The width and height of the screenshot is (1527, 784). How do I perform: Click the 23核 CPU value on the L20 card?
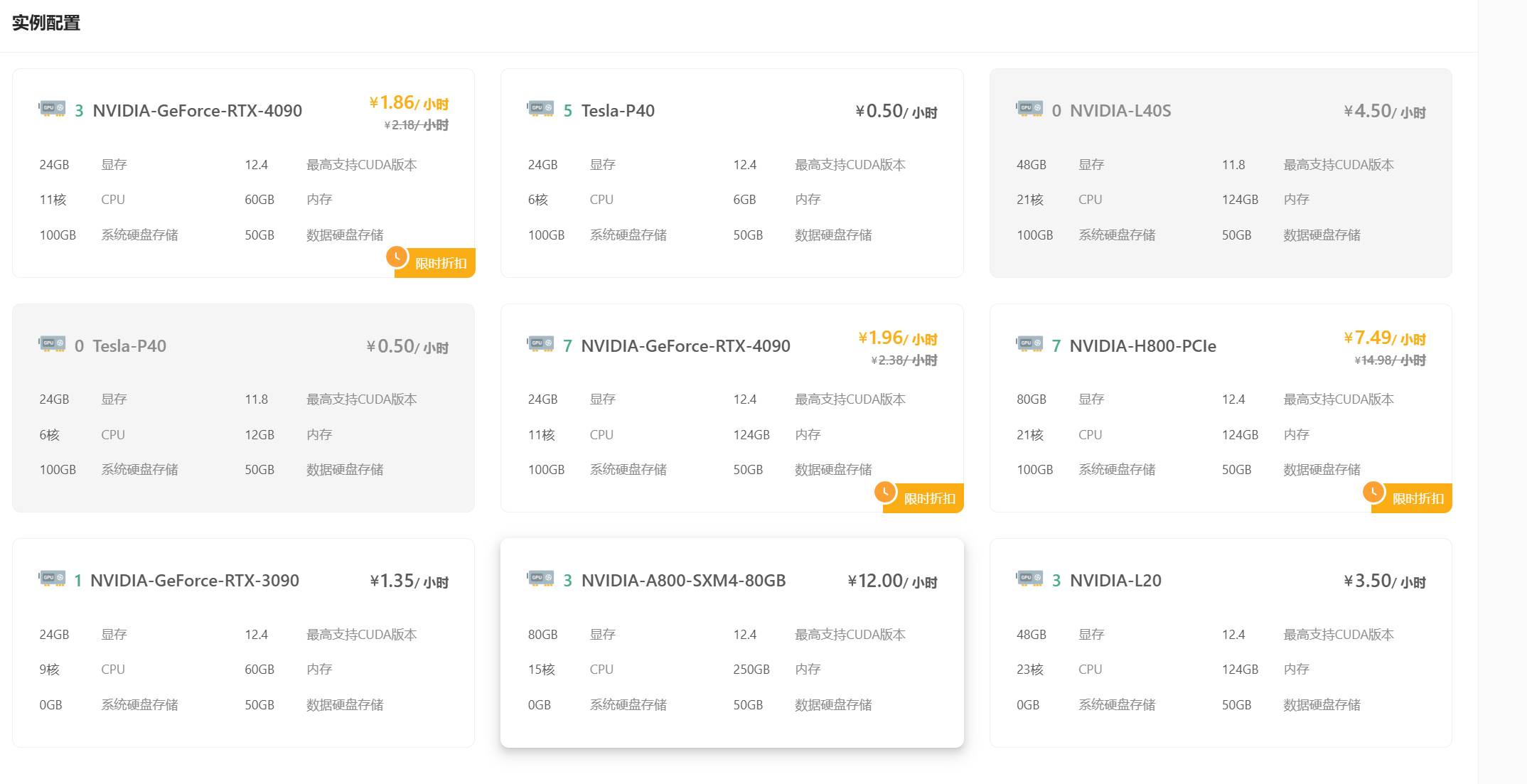click(1029, 670)
